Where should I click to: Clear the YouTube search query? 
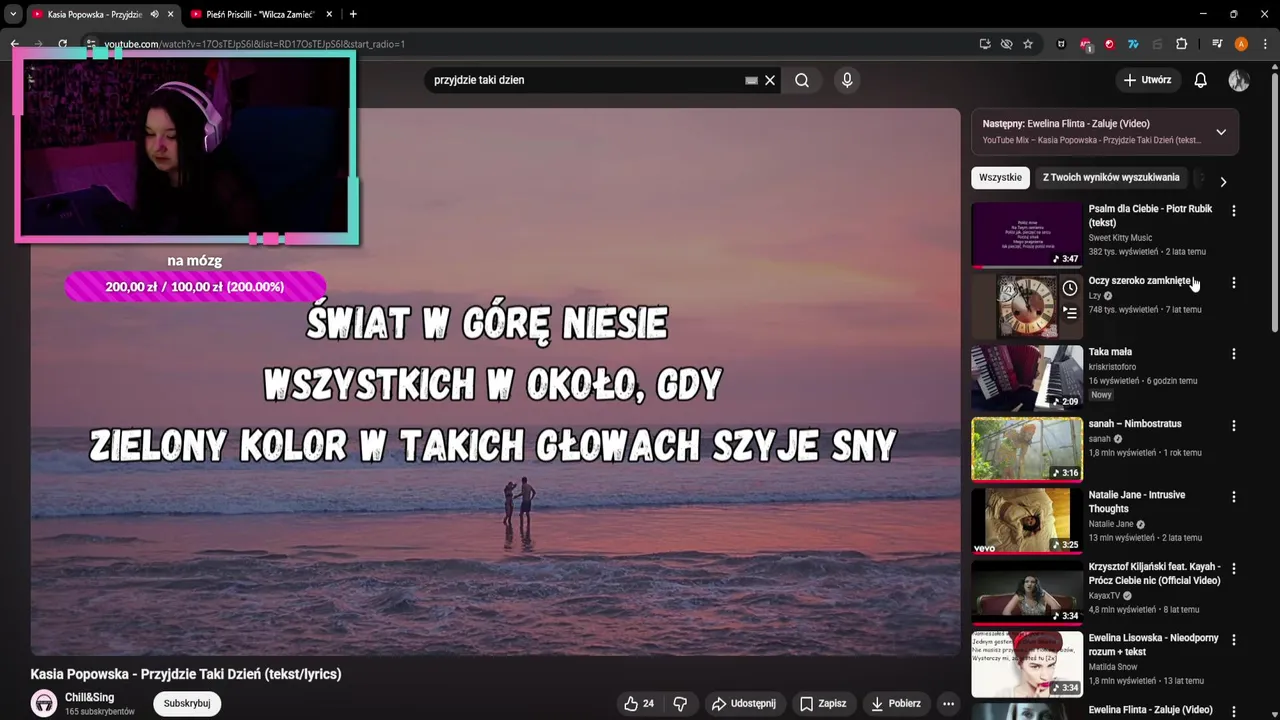(x=770, y=80)
